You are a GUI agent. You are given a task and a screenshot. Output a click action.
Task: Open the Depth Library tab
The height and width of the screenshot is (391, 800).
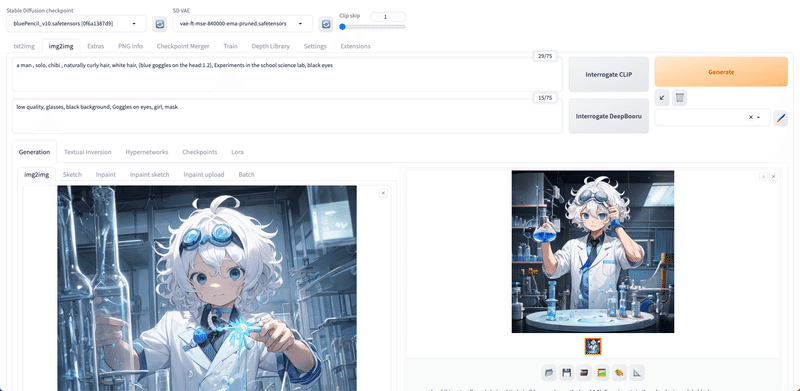(x=270, y=46)
